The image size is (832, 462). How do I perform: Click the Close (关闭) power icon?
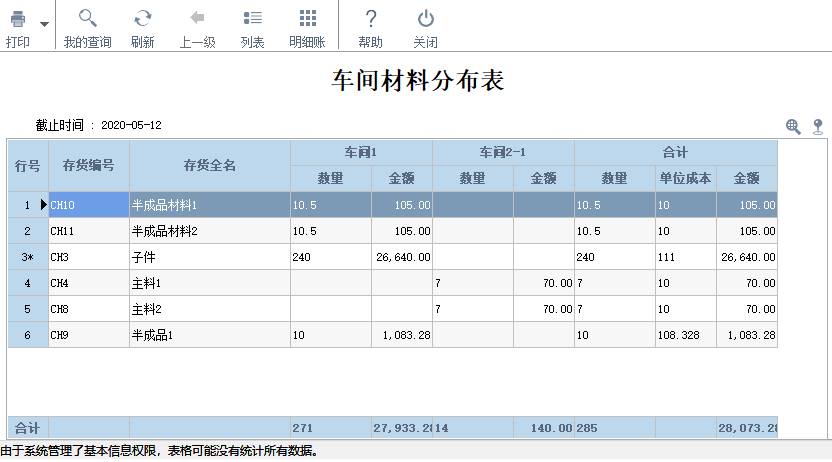(x=425, y=18)
